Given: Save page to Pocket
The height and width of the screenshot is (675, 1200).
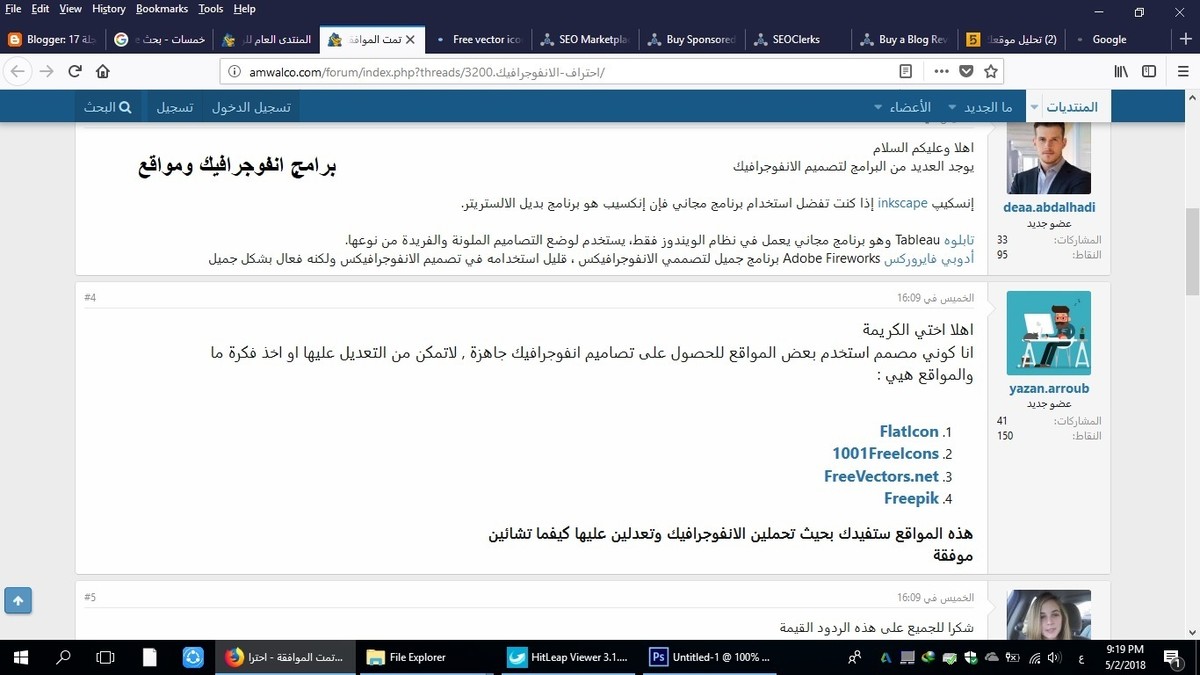Looking at the screenshot, I should [966, 71].
